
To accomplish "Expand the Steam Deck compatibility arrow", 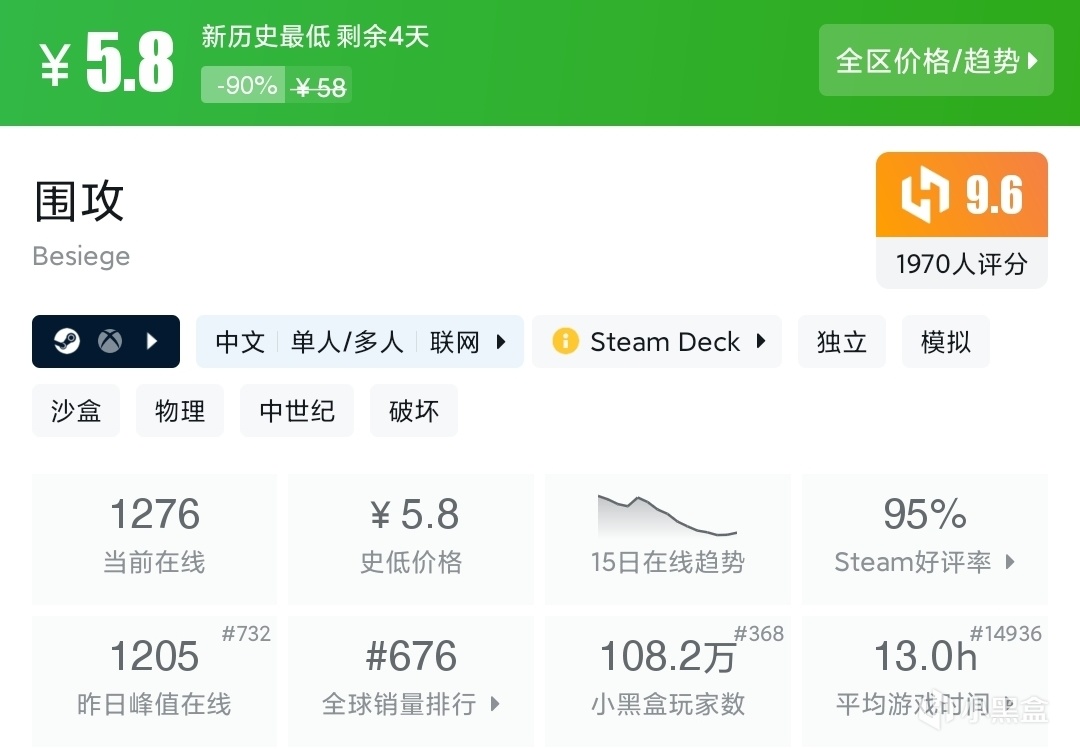I will coord(761,341).
